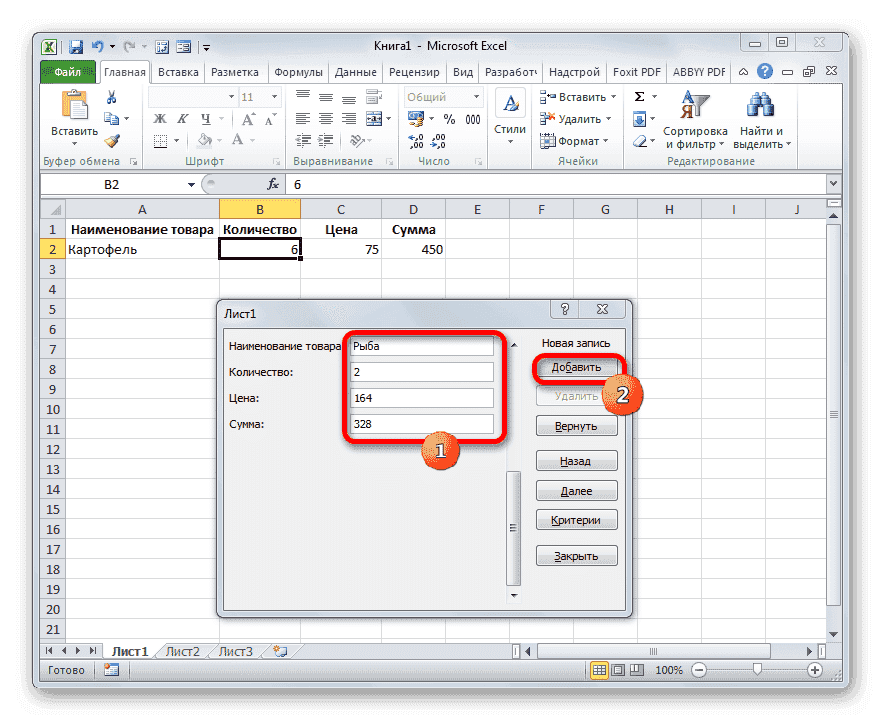The width and height of the screenshot is (882, 721).
Task: Click the AutoSum Σ icon
Action: pyautogui.click(x=638, y=98)
